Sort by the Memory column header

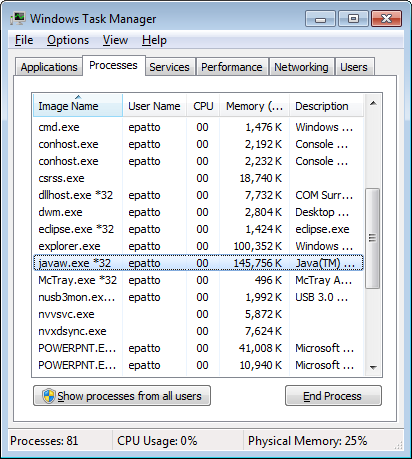(x=254, y=106)
